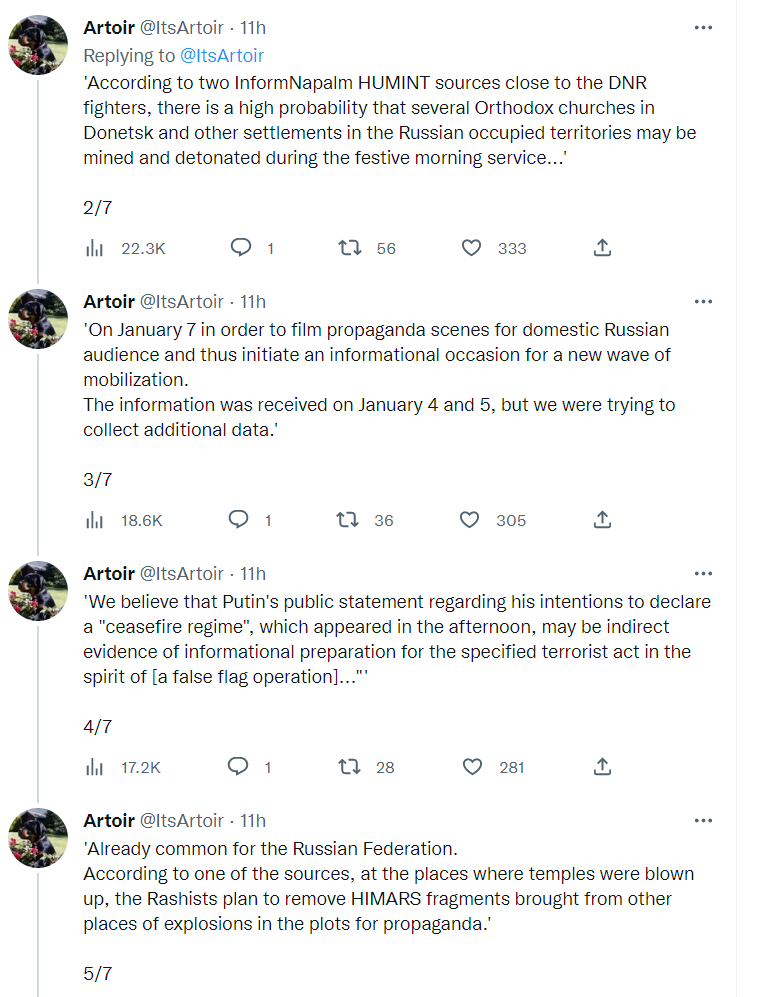763x997 pixels.
Task: Like the 2/7 tweet with 333 likes
Action: [x=471, y=248]
